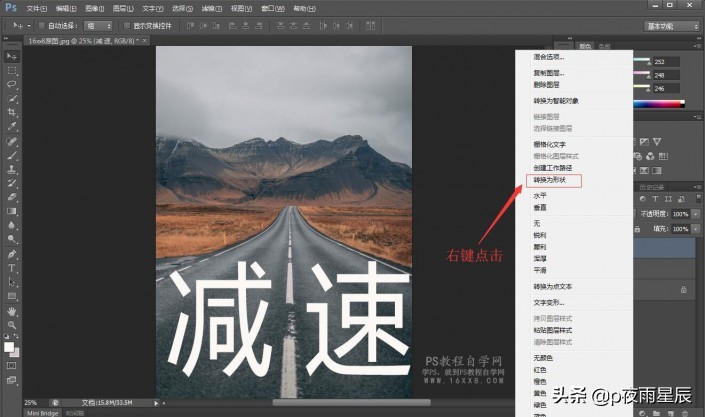Swap the foreground and background colors
Screen dimensions: 705x417
pyautogui.click(x=16, y=336)
